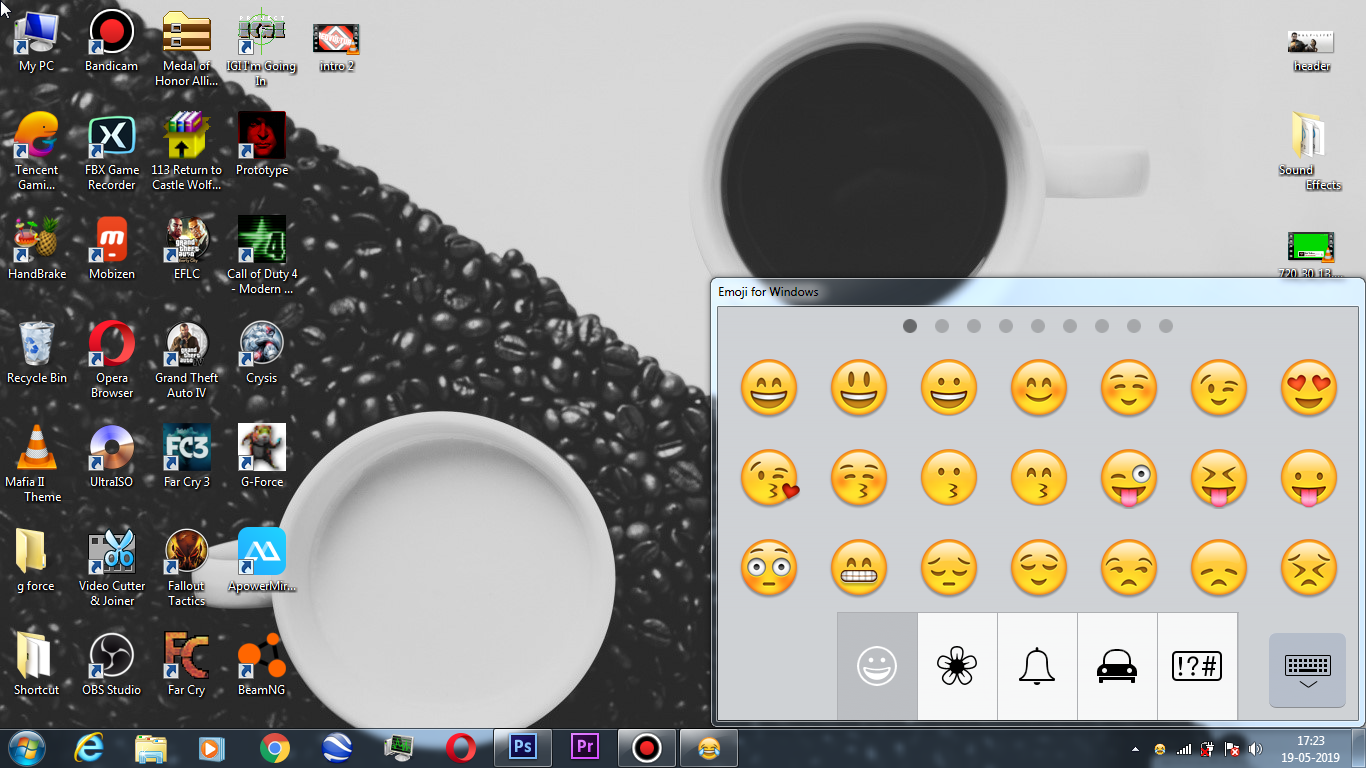Select the flower nature emoji category
This screenshot has width=1366, height=768.
coord(957,665)
